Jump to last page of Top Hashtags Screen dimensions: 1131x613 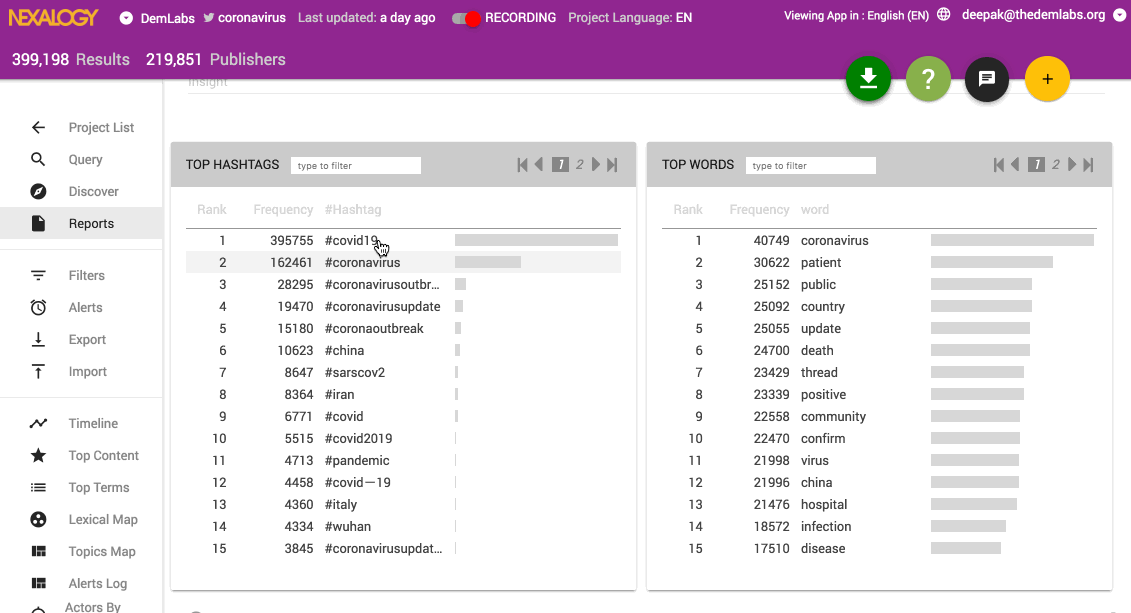pyautogui.click(x=612, y=164)
